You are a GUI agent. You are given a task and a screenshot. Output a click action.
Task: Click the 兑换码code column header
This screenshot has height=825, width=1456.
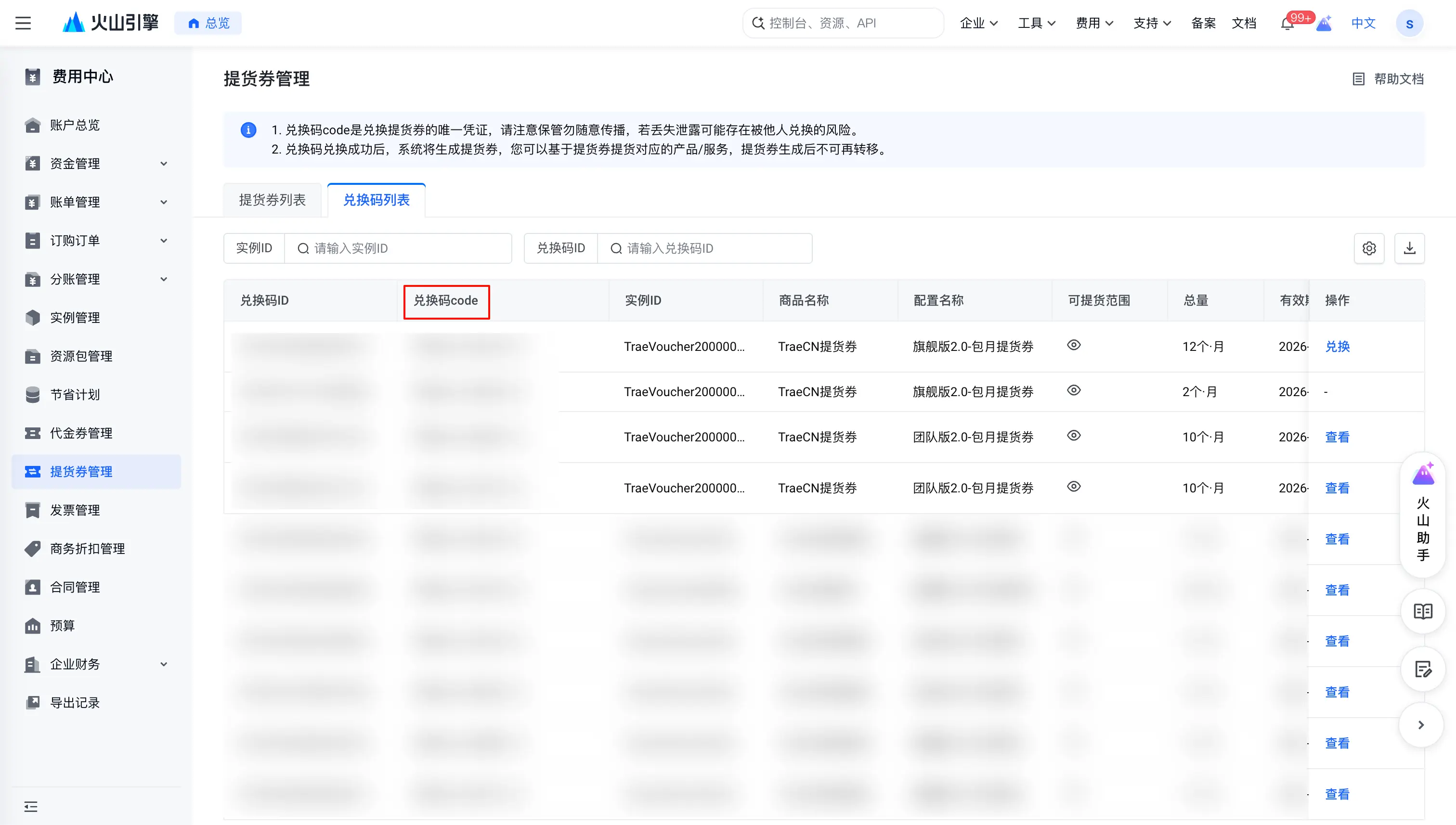pos(446,301)
